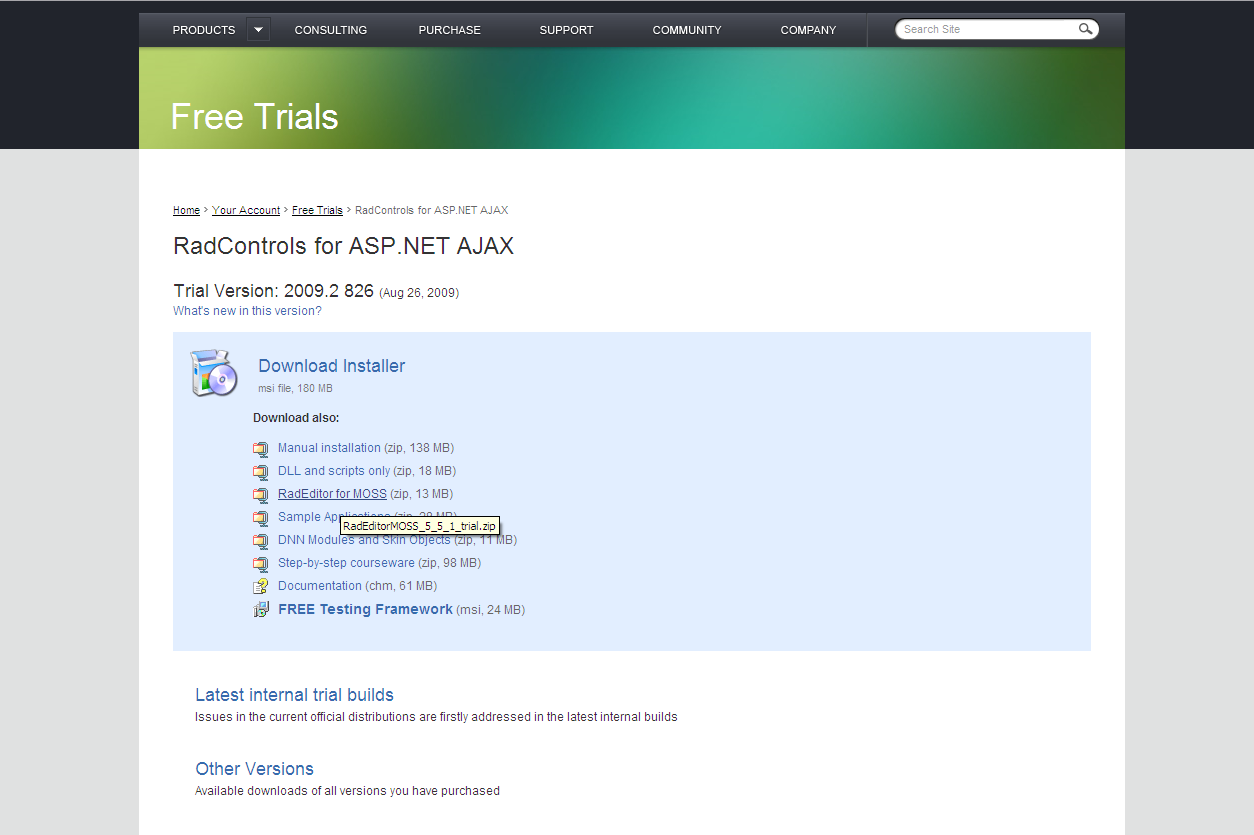Click the zip icon beside RadEditor for MOSS
This screenshot has height=835, width=1254.
coord(261,495)
